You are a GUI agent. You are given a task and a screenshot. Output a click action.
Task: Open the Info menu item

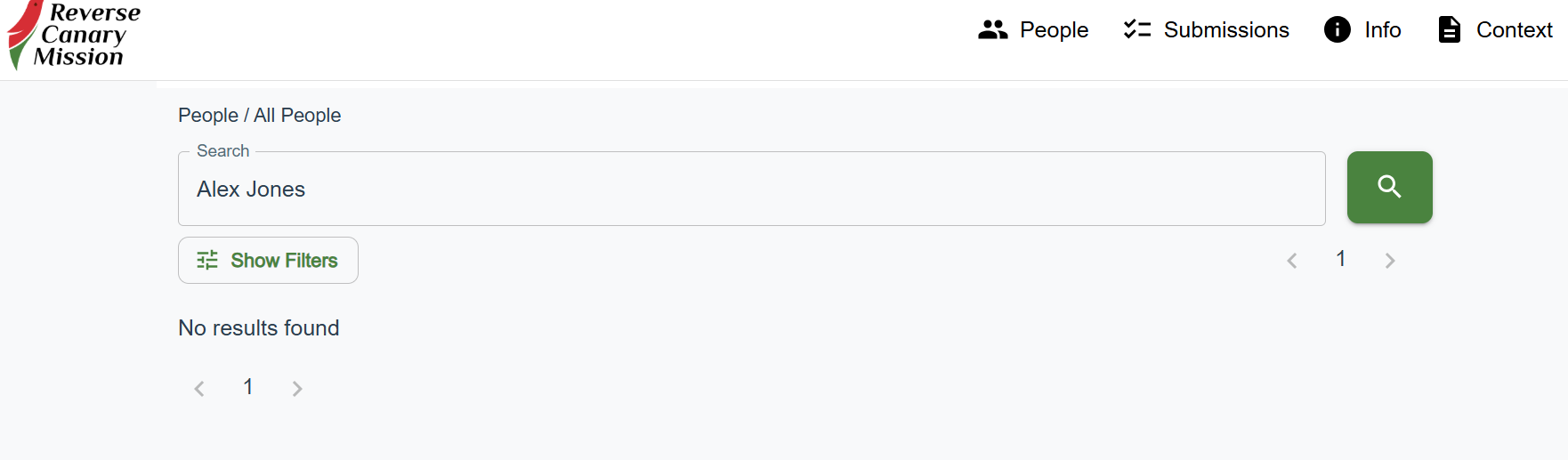(1362, 29)
